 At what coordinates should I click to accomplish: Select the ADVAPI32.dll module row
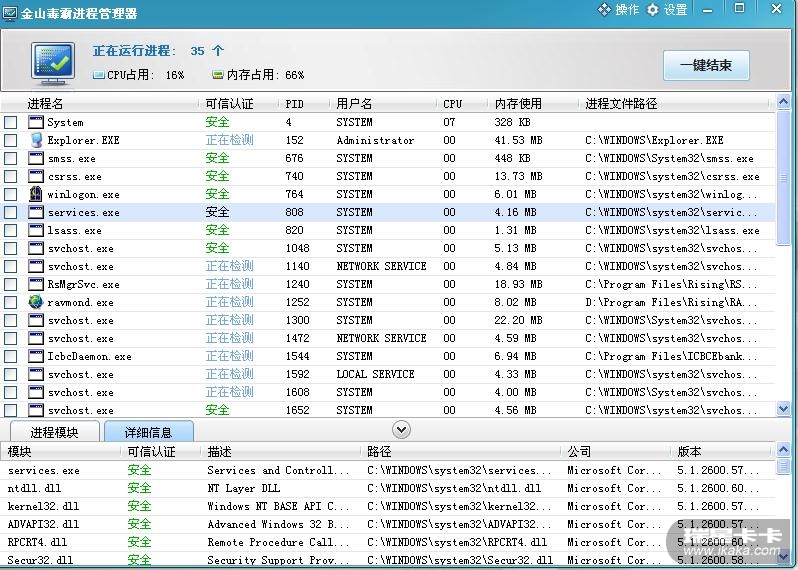[388, 524]
